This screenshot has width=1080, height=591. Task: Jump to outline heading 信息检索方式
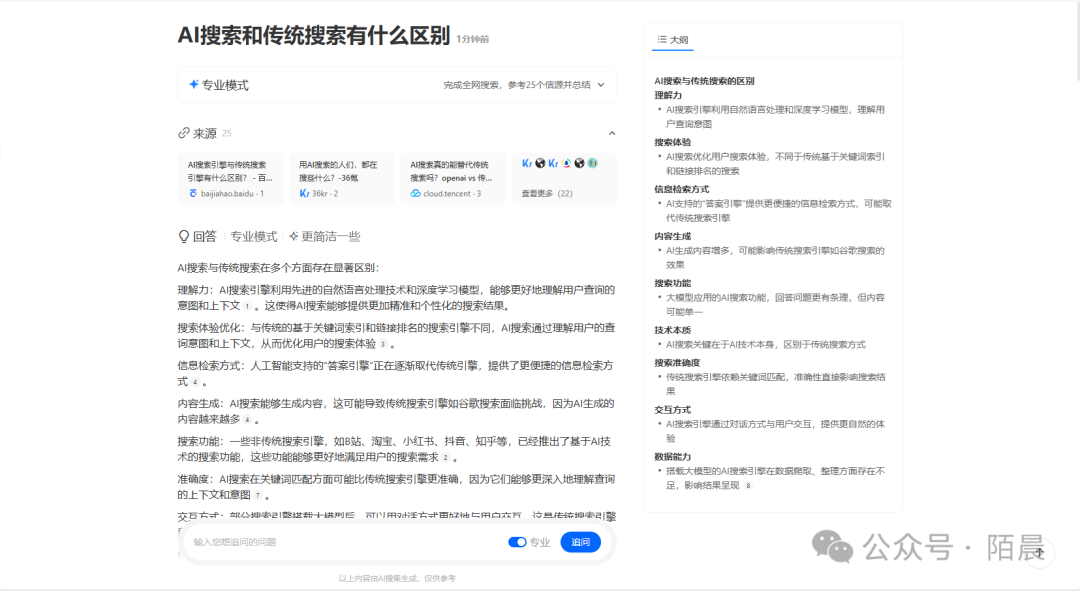[x=681, y=189]
